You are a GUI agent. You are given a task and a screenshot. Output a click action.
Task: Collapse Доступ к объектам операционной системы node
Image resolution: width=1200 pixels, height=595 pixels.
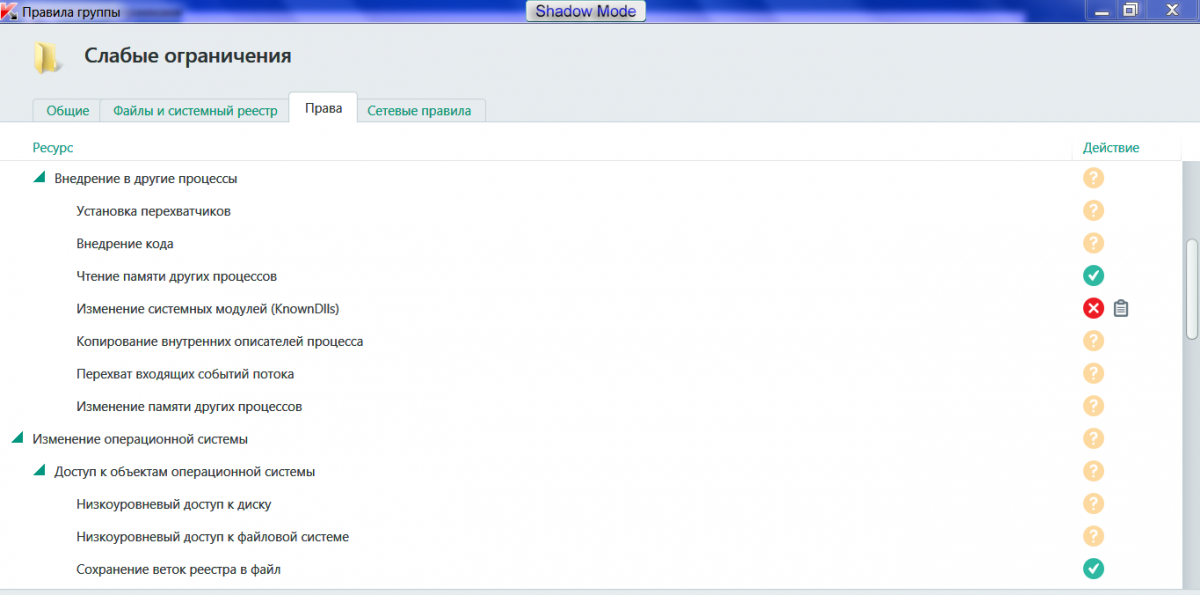39,470
